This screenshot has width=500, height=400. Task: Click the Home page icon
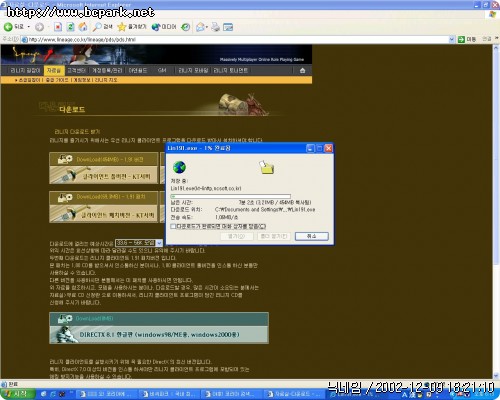[x=83, y=27]
